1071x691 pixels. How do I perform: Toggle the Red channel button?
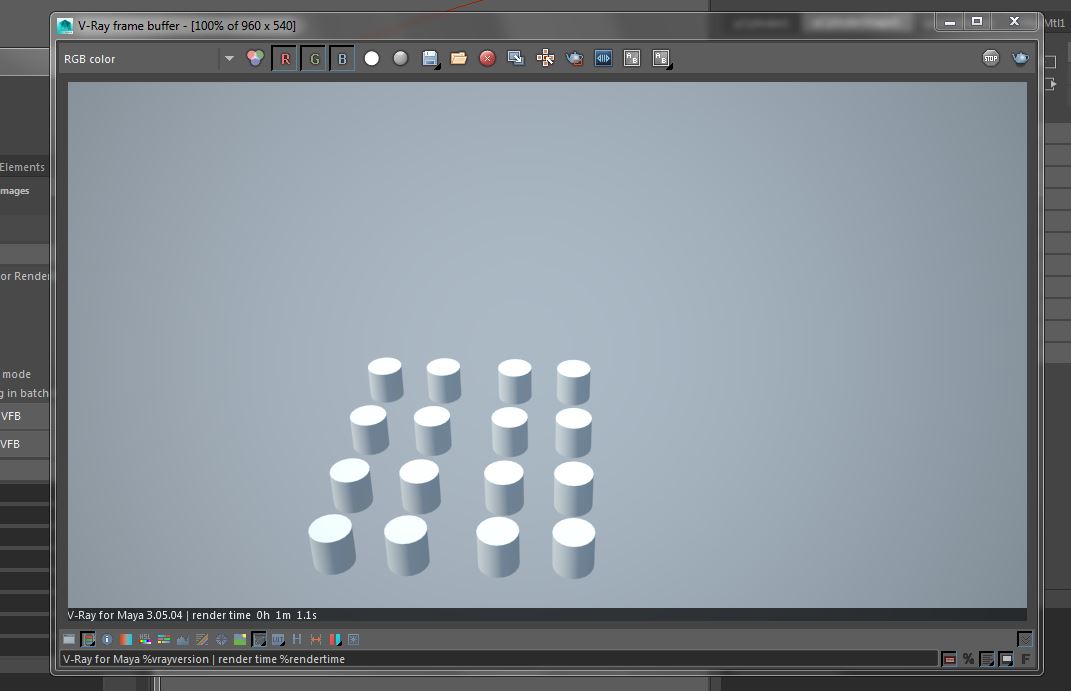[285, 59]
